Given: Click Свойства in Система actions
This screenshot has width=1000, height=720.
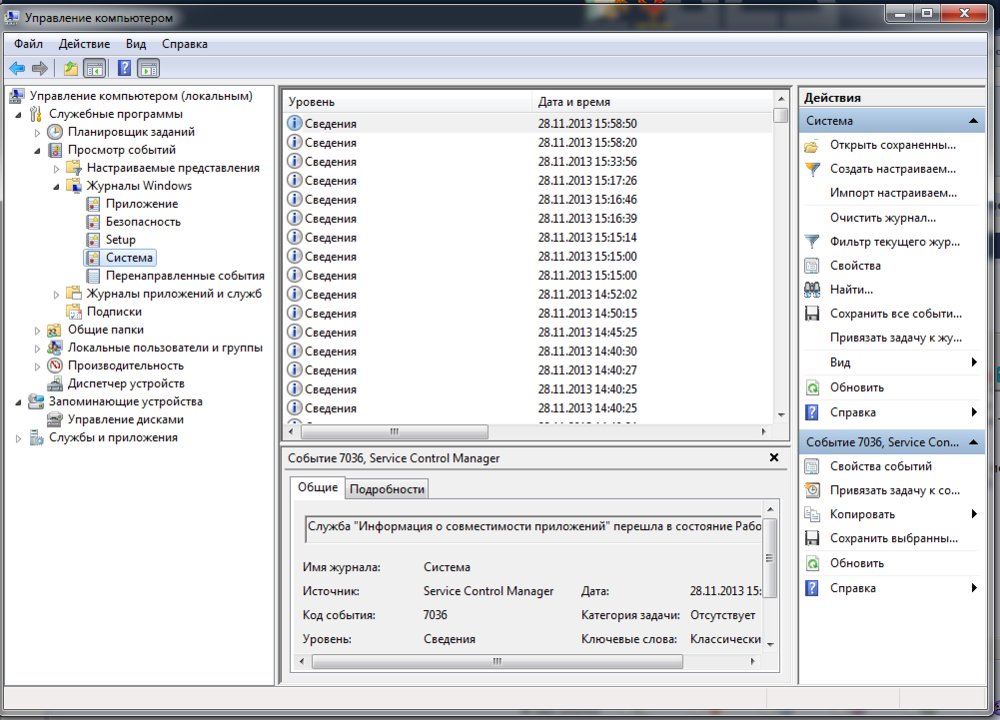Looking at the screenshot, I should [855, 266].
